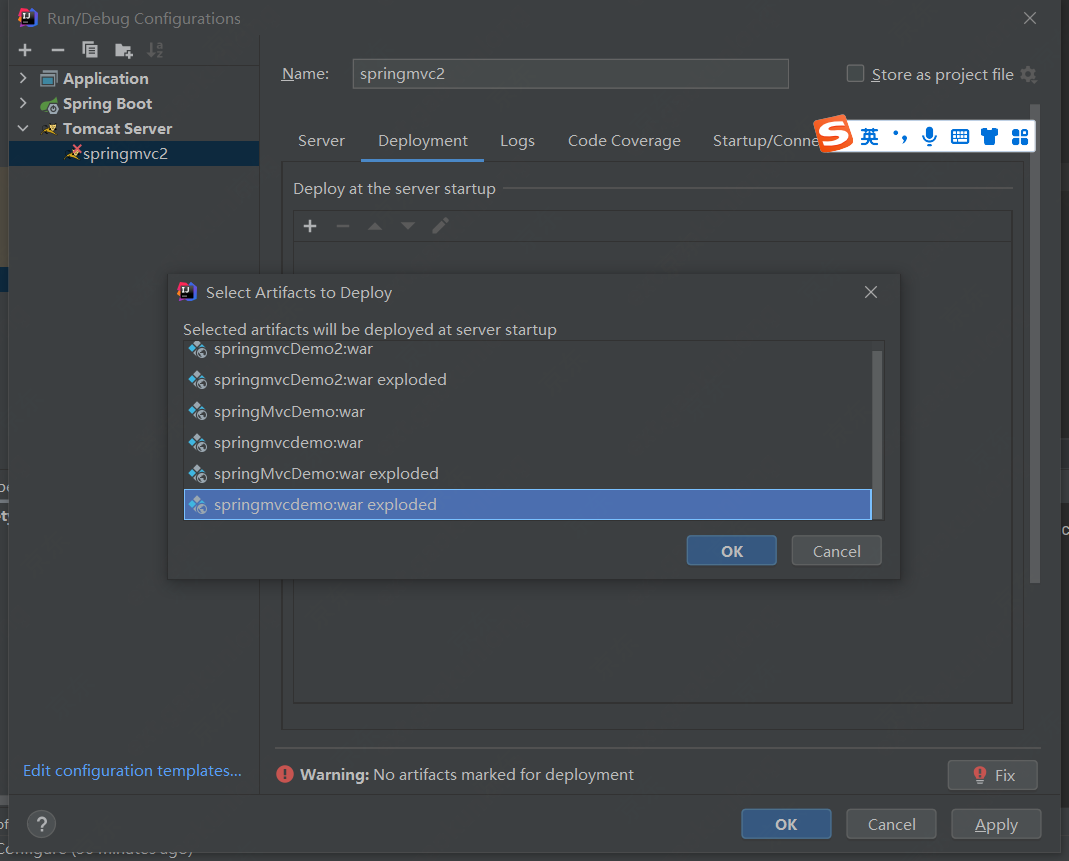Click the Sogou microphone voice input icon
The image size is (1069, 861).
[x=929, y=136]
